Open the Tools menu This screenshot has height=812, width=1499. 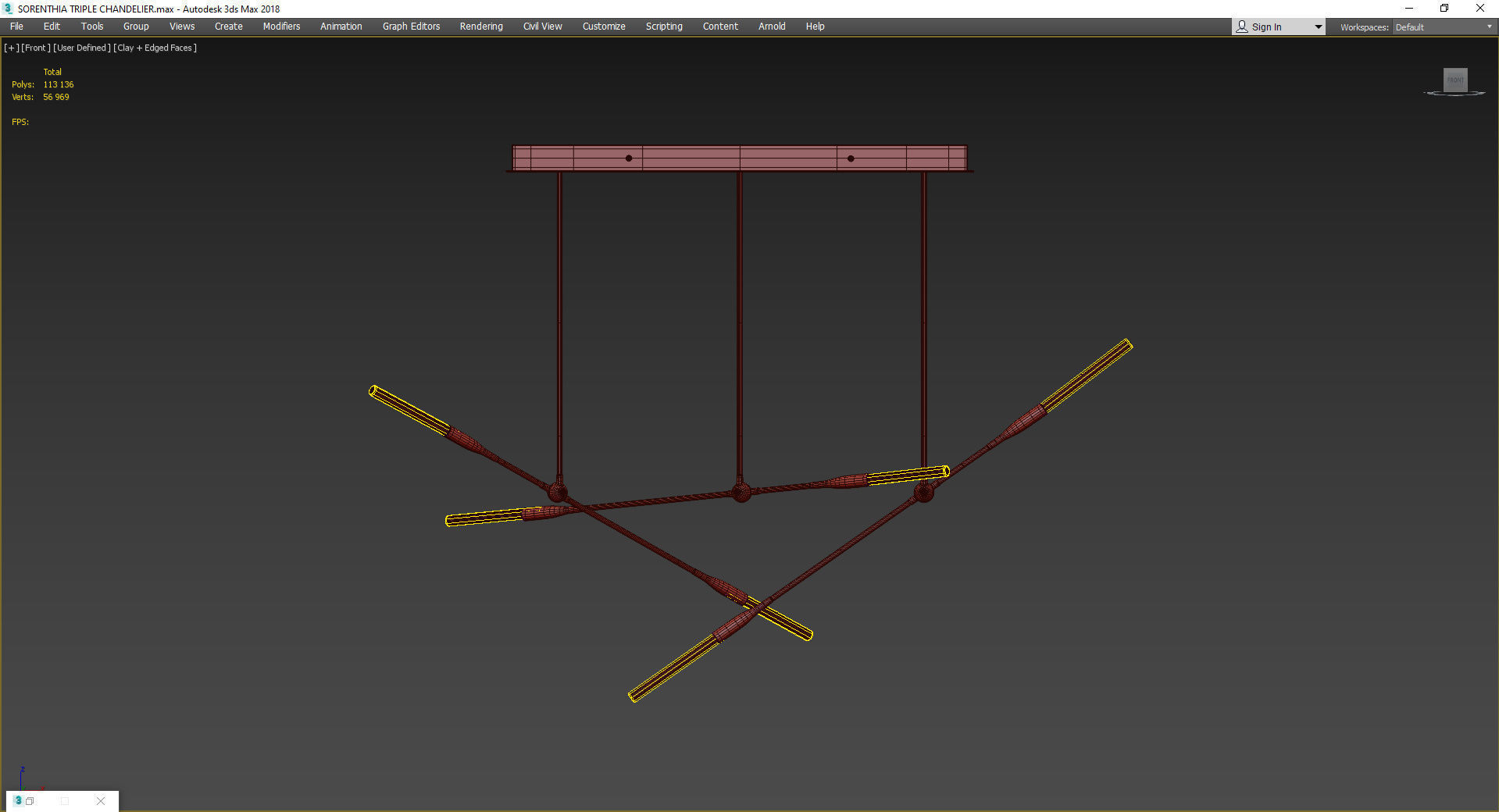pos(92,27)
